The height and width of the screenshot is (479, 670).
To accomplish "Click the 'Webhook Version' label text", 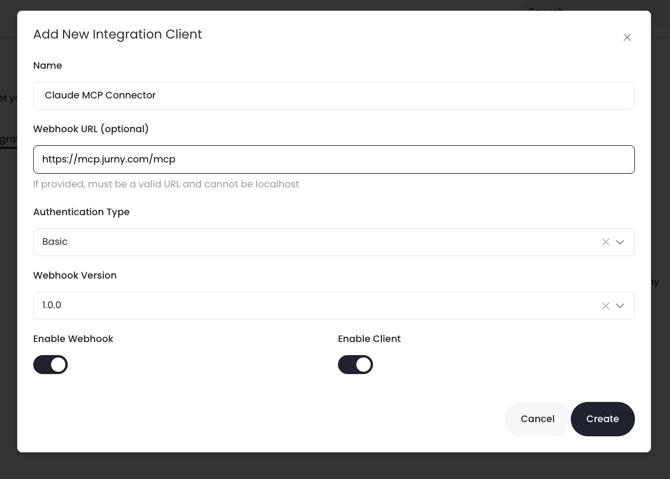I will pyautogui.click(x=75, y=276).
